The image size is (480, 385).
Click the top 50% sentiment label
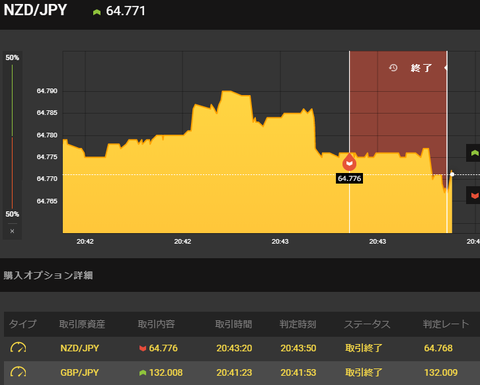12,58
